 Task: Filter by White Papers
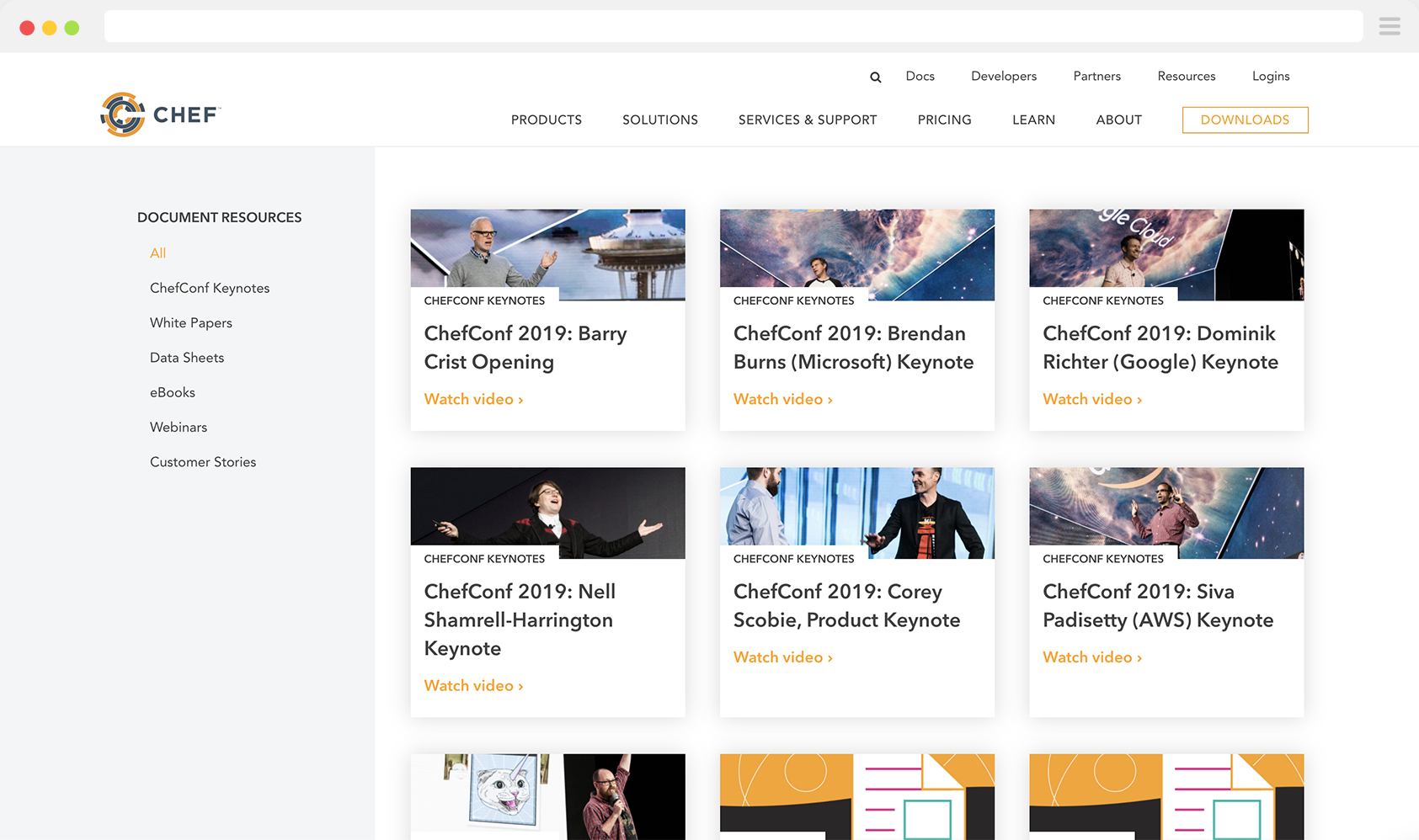pos(191,322)
